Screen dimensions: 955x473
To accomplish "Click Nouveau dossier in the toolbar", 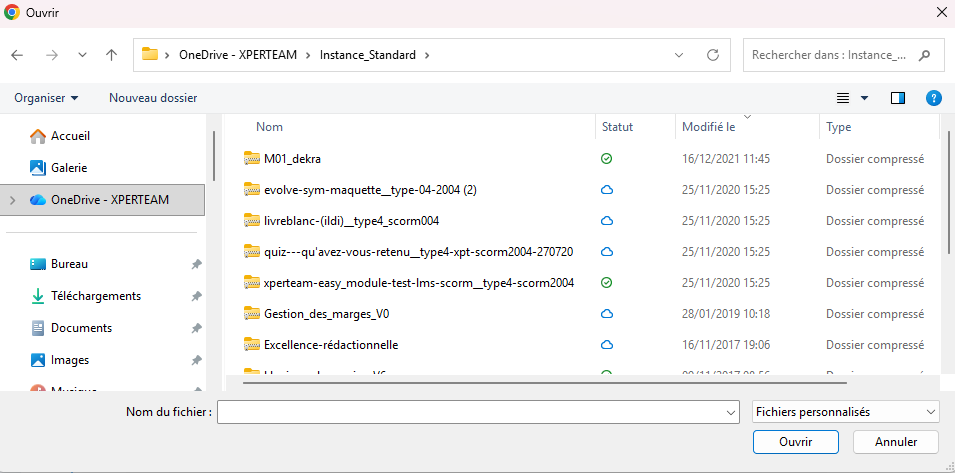I will (153, 98).
